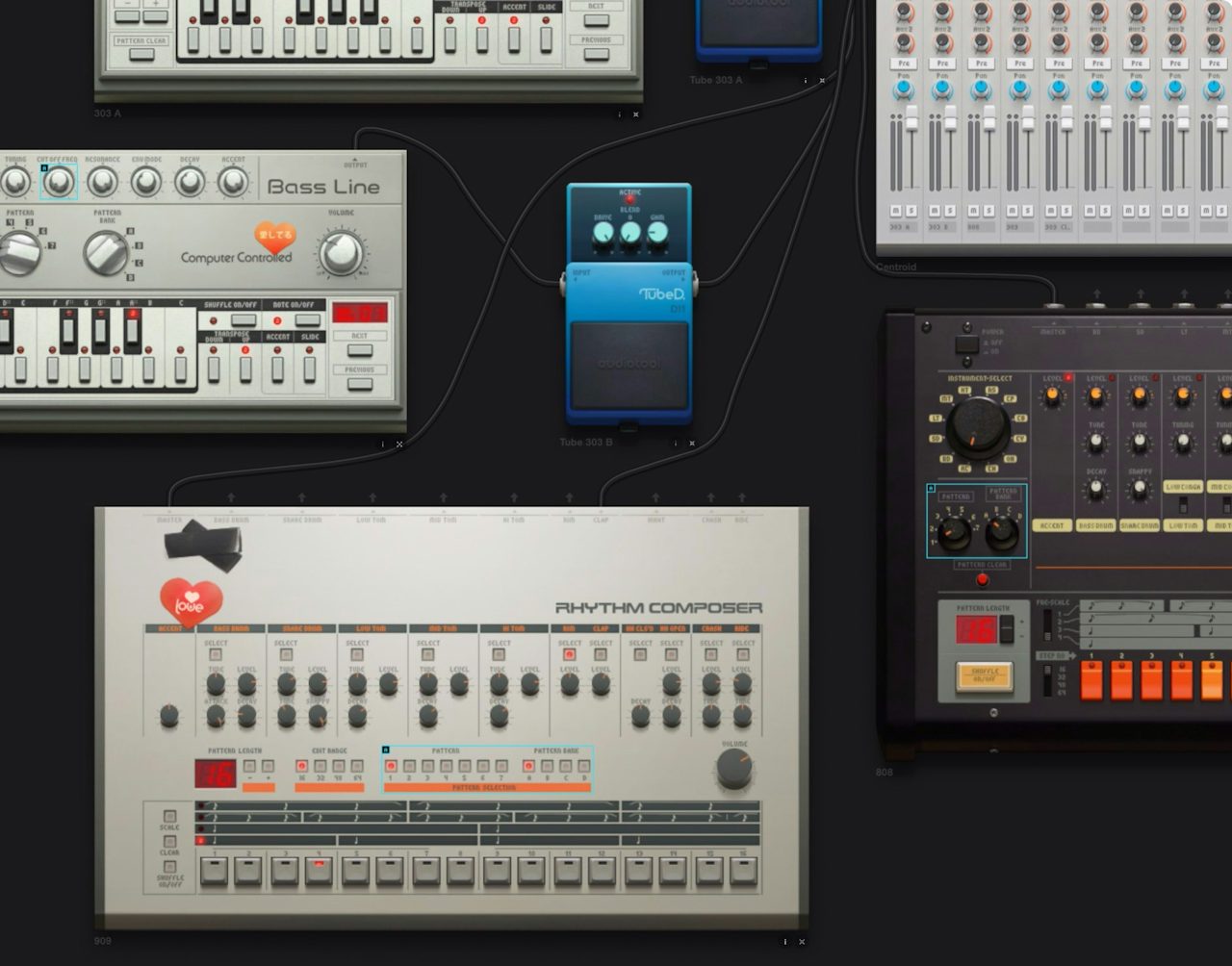Toggle Shuffle On/Off on the Bass Line
Image resolution: width=1232 pixels, height=966 pixels.
point(244,320)
